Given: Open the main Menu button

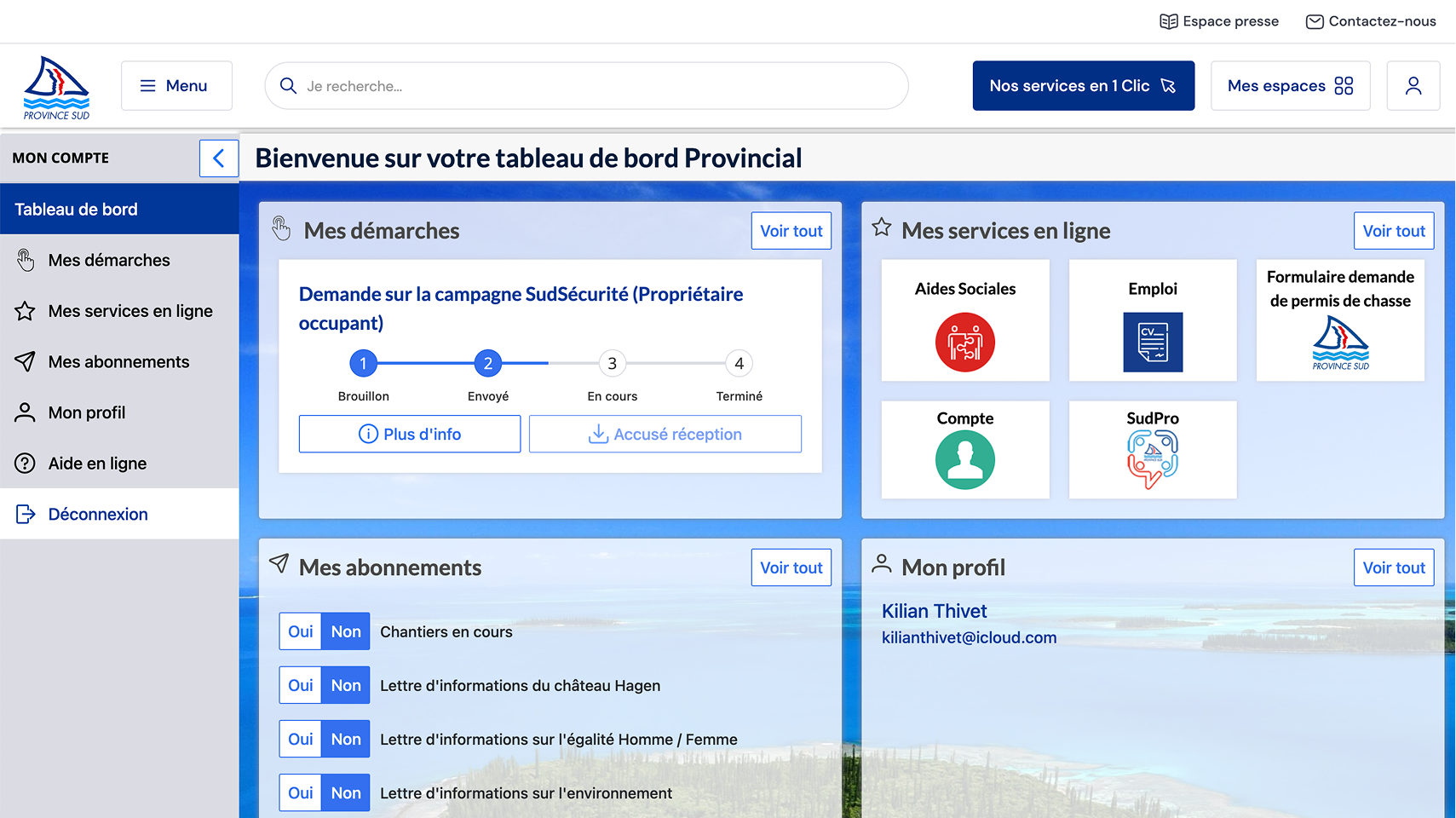Looking at the screenshot, I should (x=176, y=85).
